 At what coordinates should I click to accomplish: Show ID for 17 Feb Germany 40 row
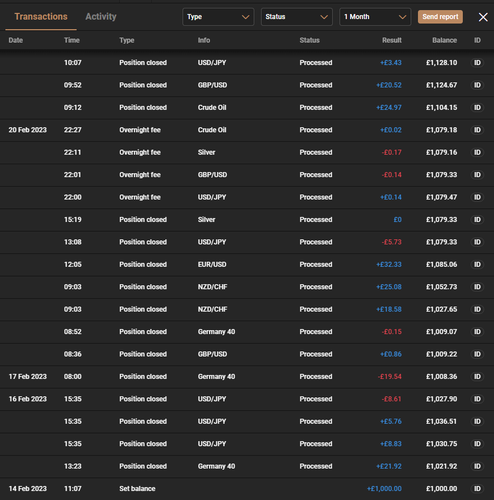tap(477, 376)
